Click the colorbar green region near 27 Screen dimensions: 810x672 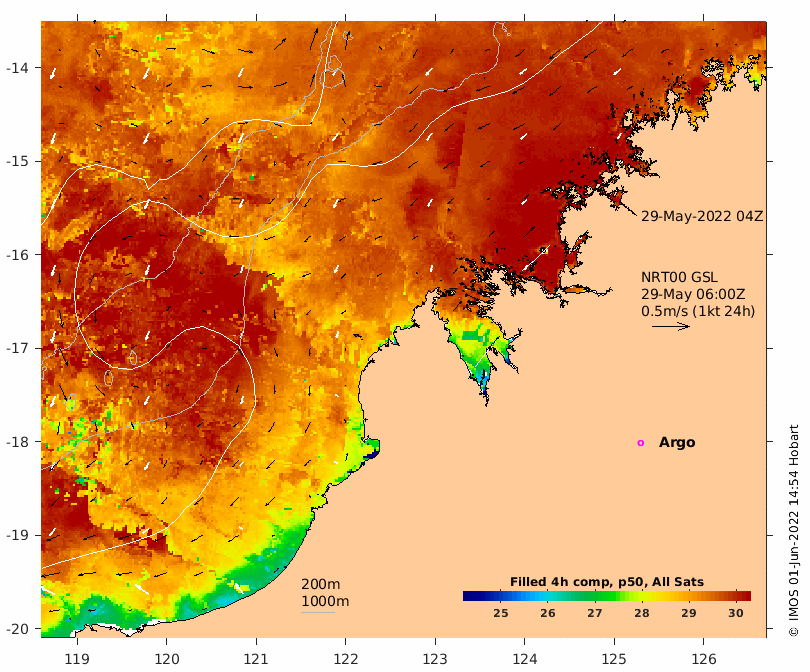(595, 596)
